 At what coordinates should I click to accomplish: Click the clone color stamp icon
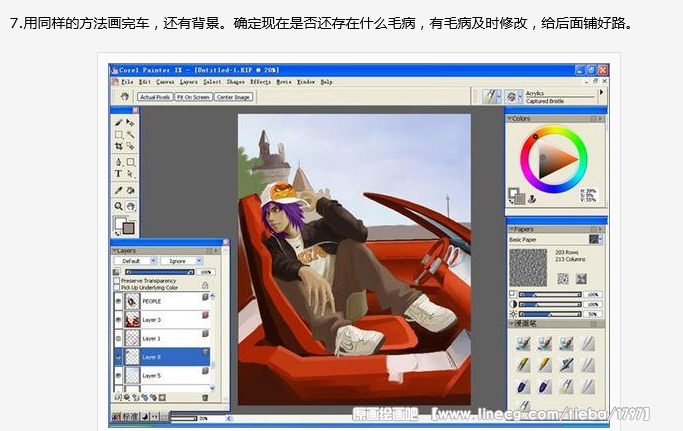pyautogui.click(x=532, y=199)
